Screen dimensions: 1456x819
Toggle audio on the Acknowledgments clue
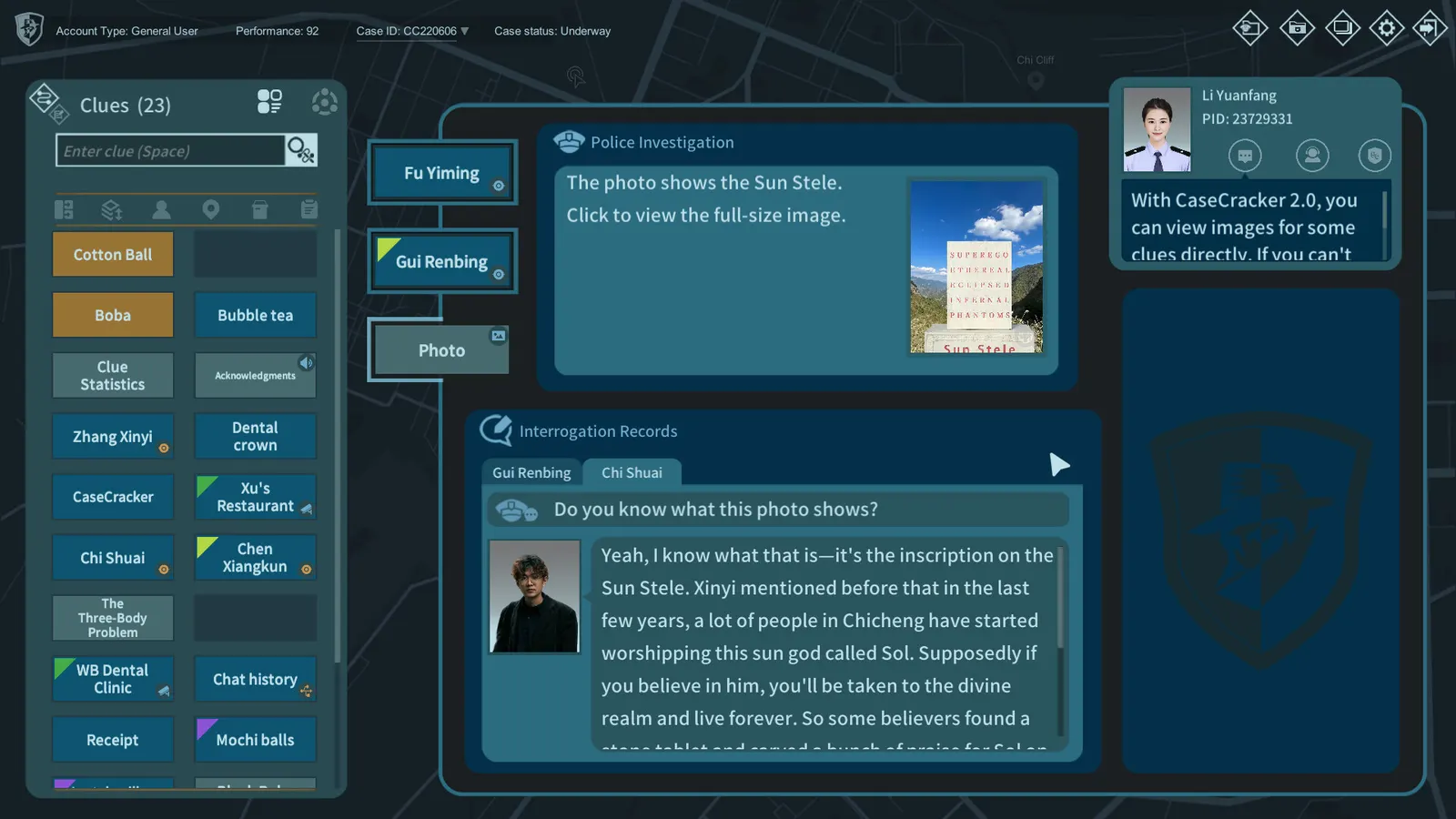(307, 363)
